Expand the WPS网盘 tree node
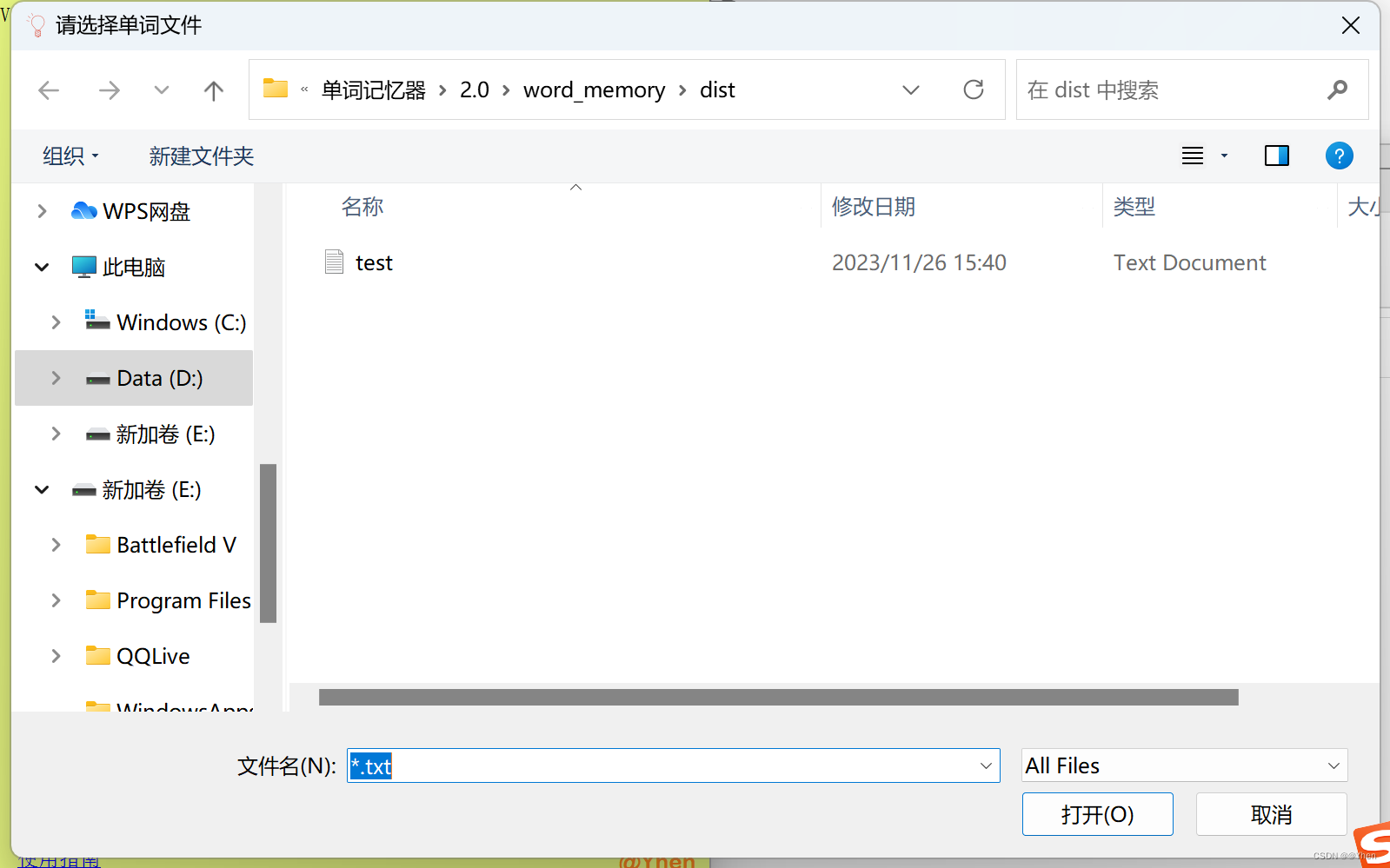1390x868 pixels. 42,211
